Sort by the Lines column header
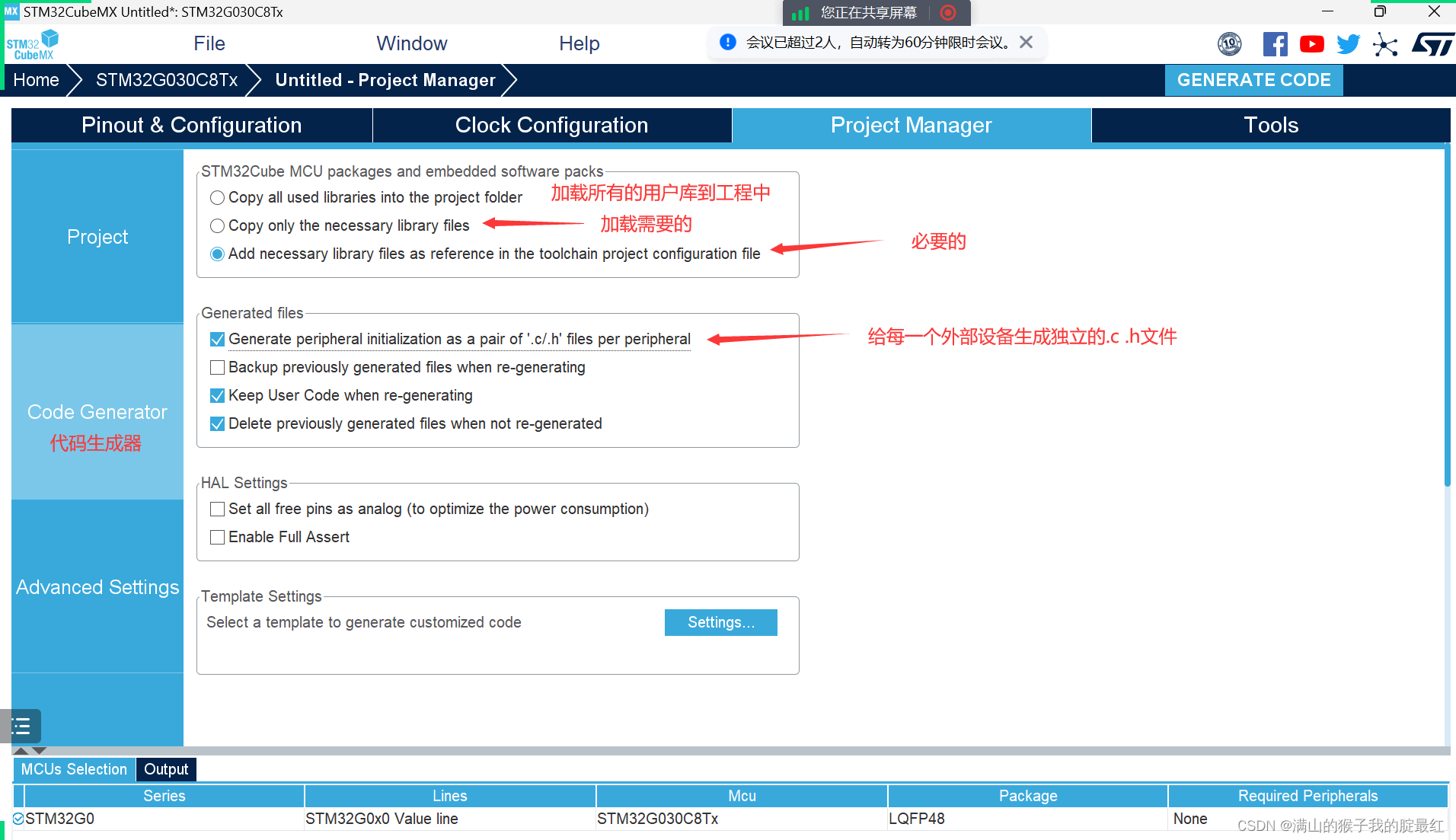This screenshot has width=1456, height=840. [x=450, y=796]
